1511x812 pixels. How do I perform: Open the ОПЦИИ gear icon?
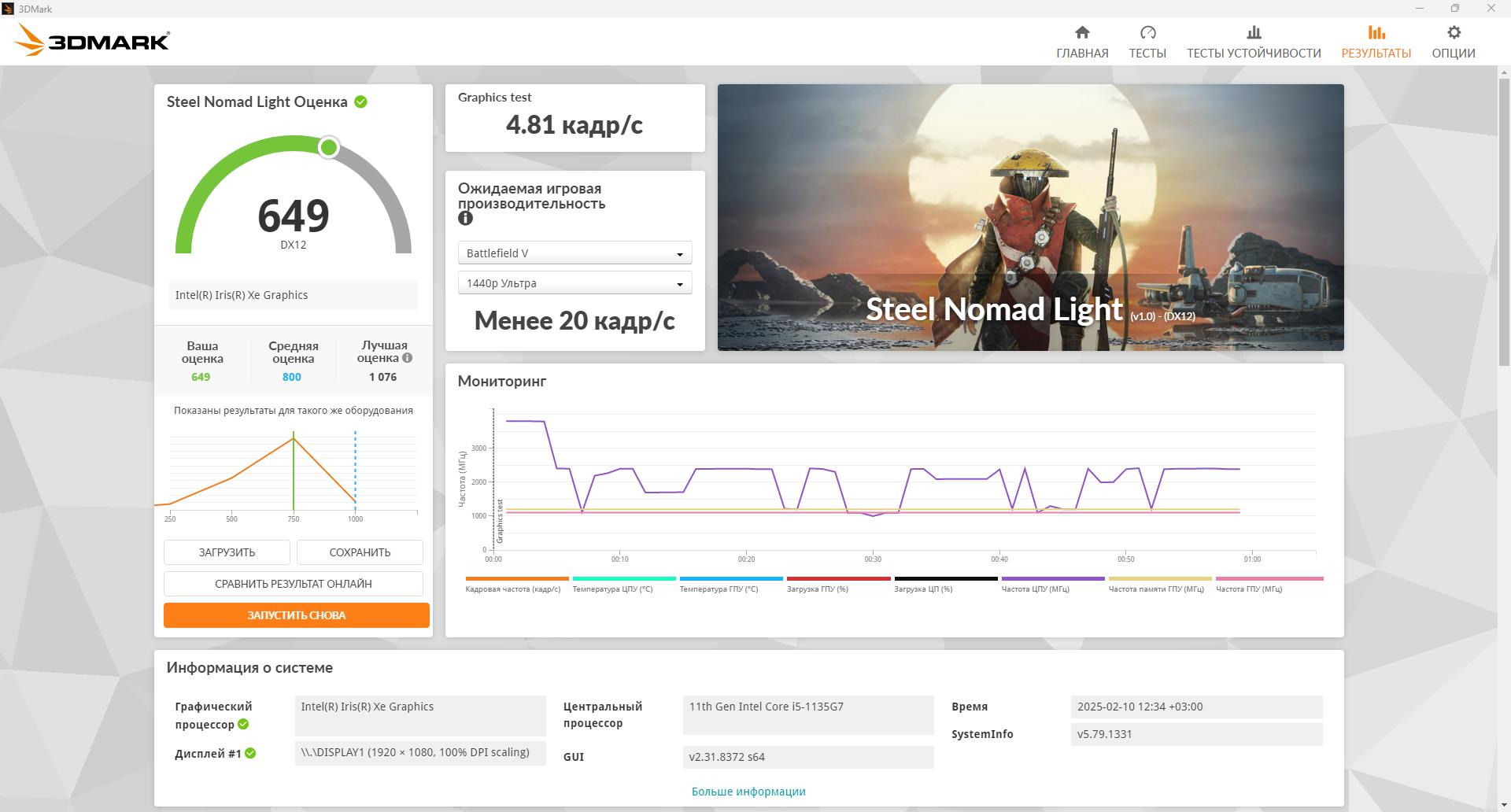pyautogui.click(x=1454, y=32)
